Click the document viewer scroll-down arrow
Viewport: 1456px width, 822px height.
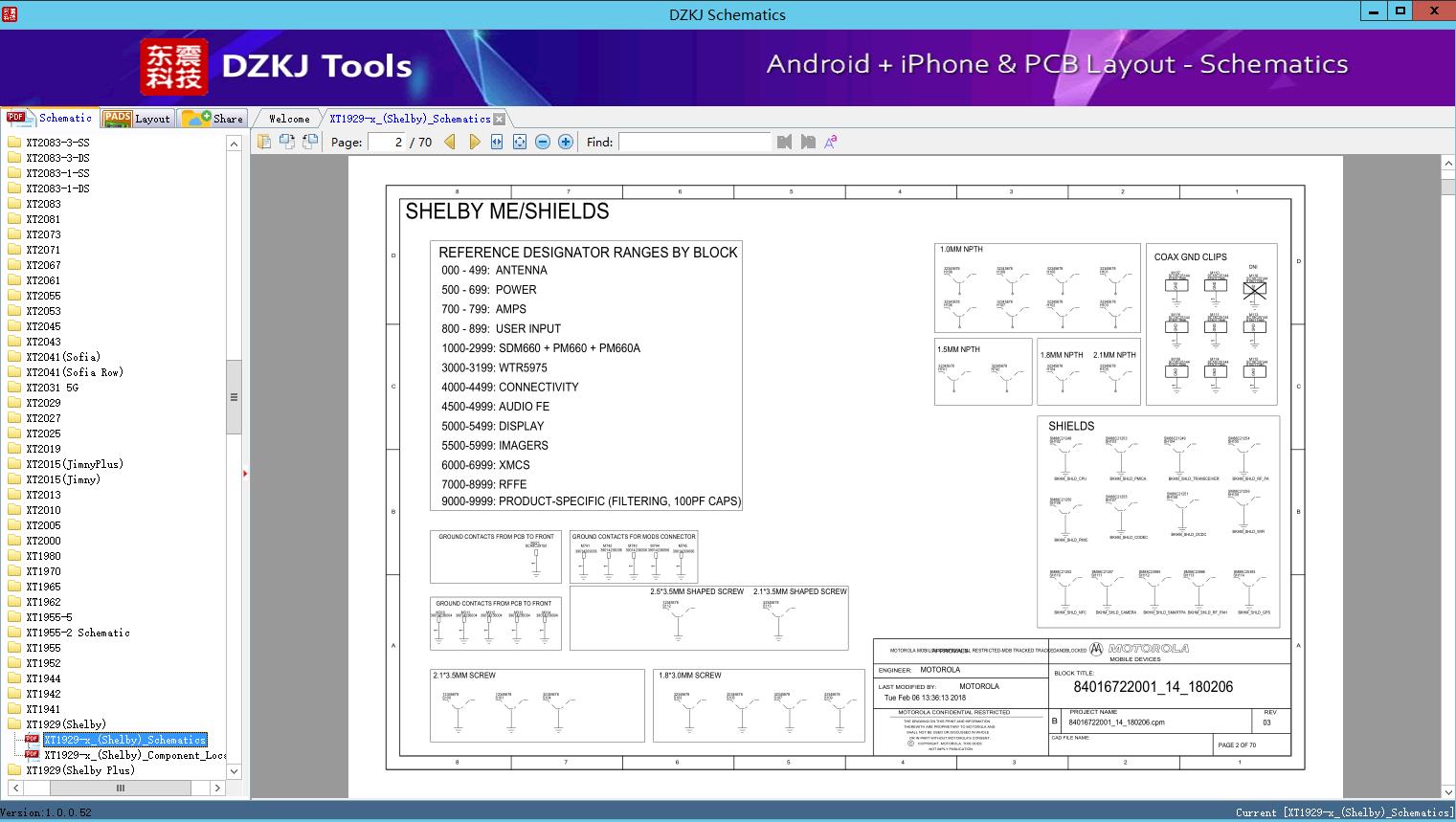1448,791
